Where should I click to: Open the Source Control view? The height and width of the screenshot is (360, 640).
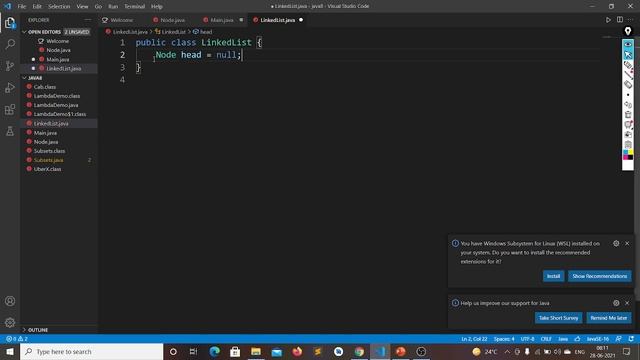tap(10, 66)
